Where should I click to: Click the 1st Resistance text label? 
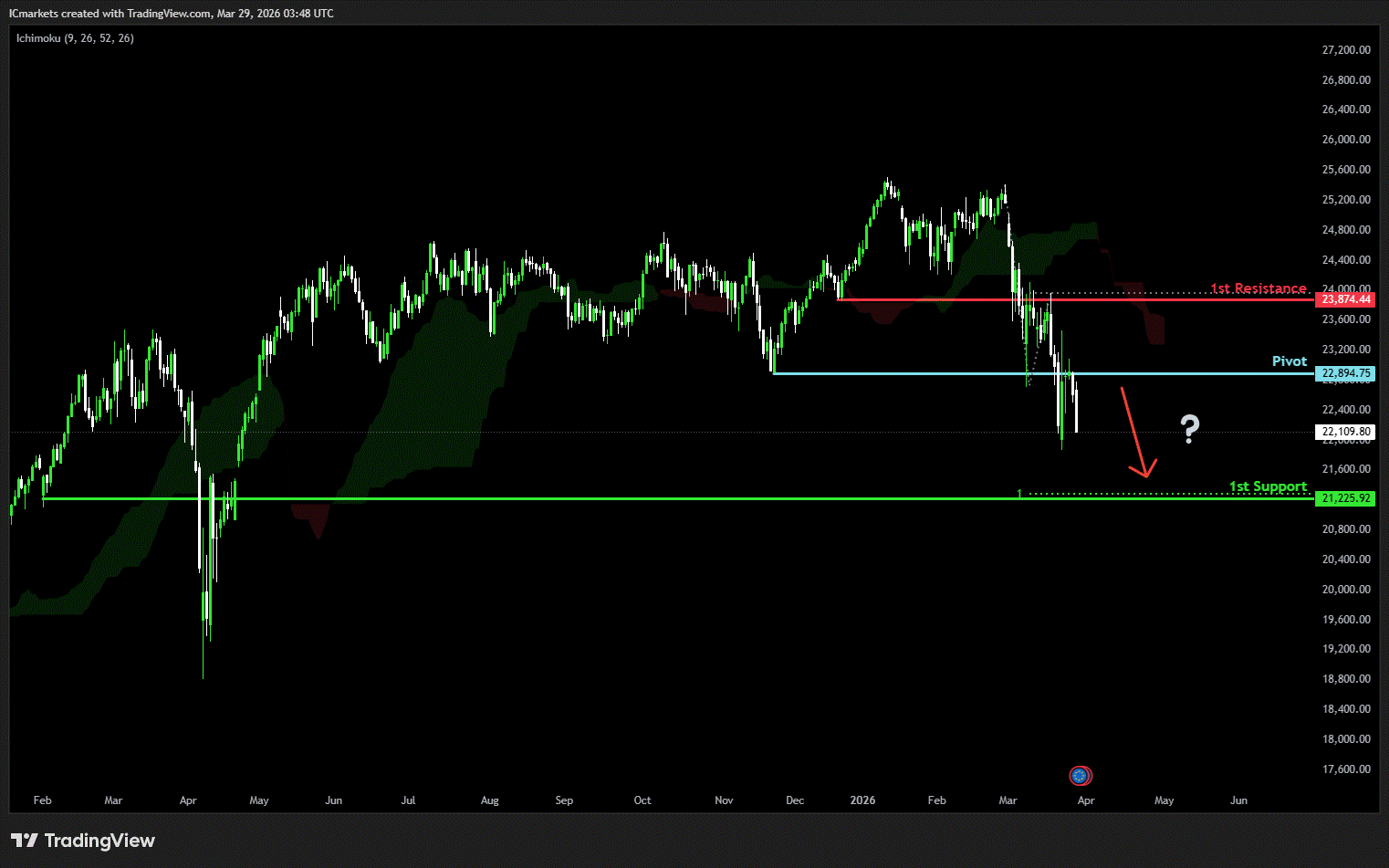[x=1258, y=288]
